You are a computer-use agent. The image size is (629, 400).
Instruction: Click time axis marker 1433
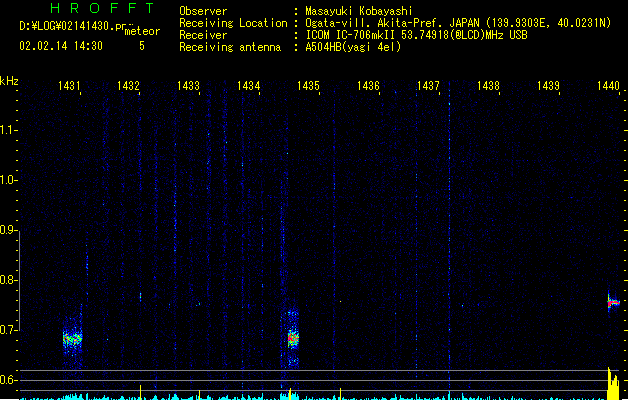188,86
